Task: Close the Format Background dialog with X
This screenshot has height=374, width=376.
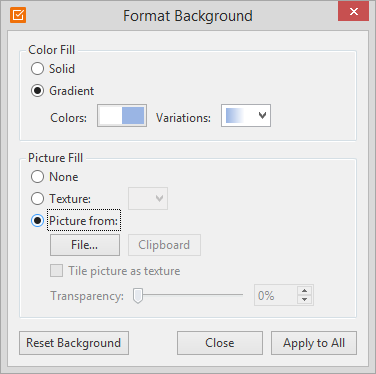Action: 354,12
